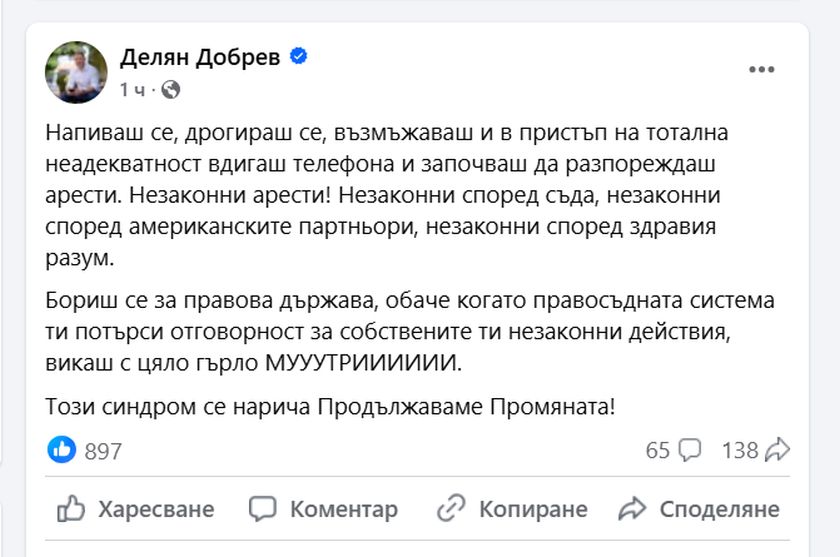Click the profile picture thumbnail
Screen dimensions: 840x557
click(77, 72)
